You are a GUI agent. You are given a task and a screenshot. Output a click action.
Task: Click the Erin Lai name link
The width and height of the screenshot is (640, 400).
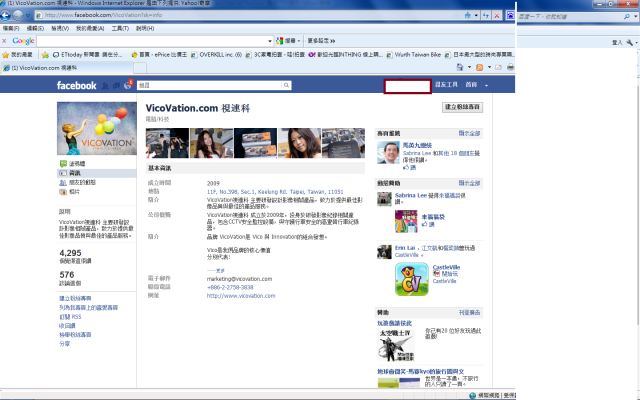point(405,248)
